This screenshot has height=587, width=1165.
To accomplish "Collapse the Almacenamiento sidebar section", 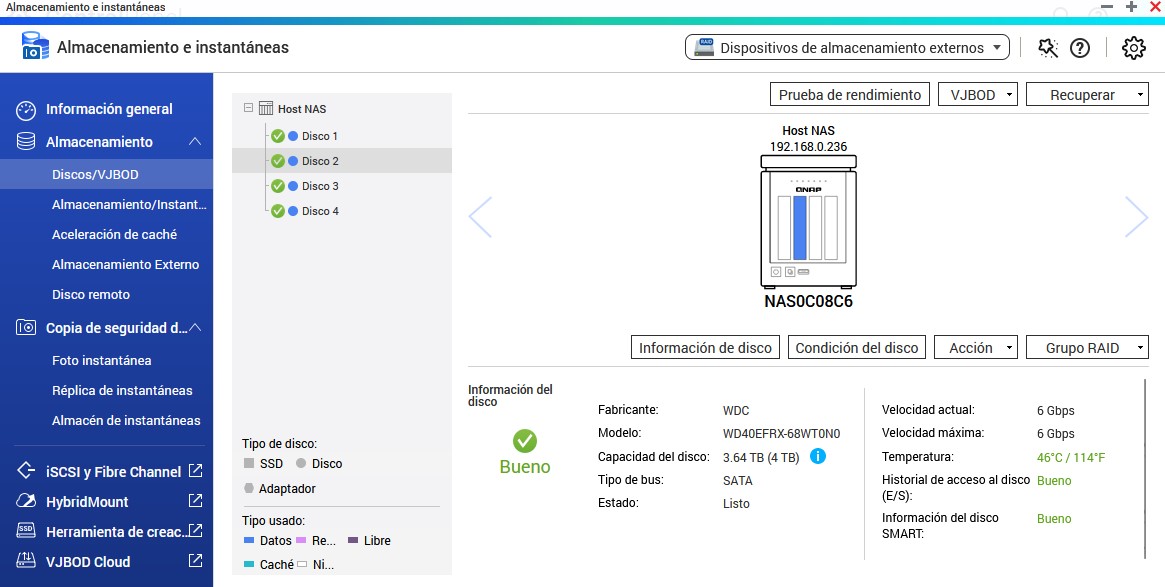I will (195, 142).
